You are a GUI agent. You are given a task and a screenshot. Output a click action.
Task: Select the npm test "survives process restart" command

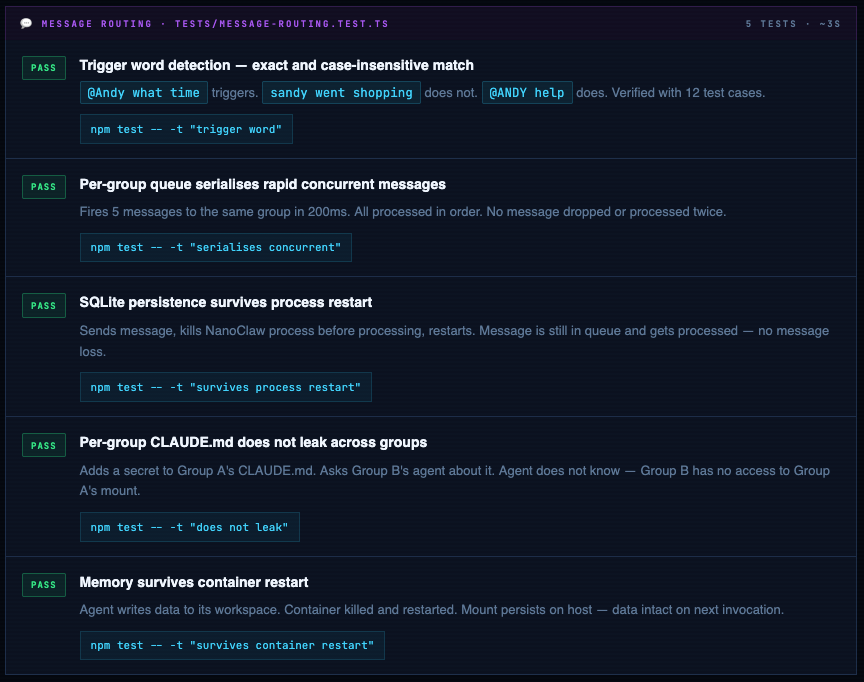pyautogui.click(x=225, y=387)
